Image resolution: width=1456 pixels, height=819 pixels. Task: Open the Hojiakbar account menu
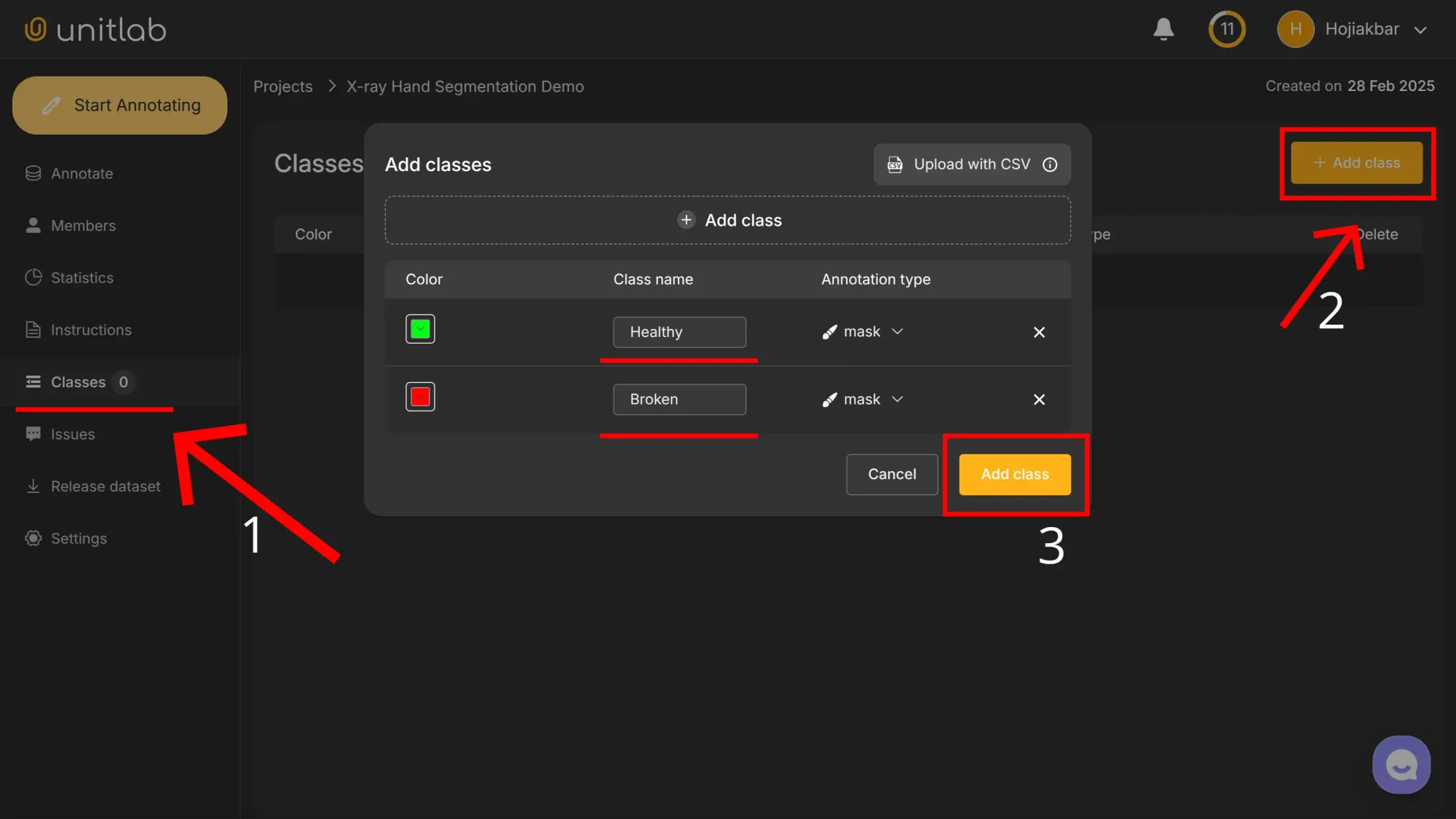tap(1362, 29)
